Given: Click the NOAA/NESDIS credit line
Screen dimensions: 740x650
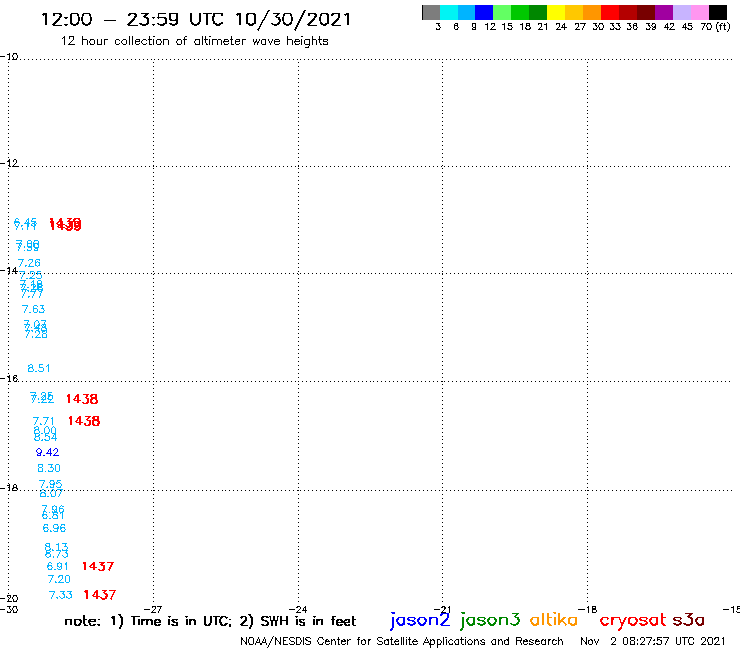Looking at the screenshot, I should point(402,641).
